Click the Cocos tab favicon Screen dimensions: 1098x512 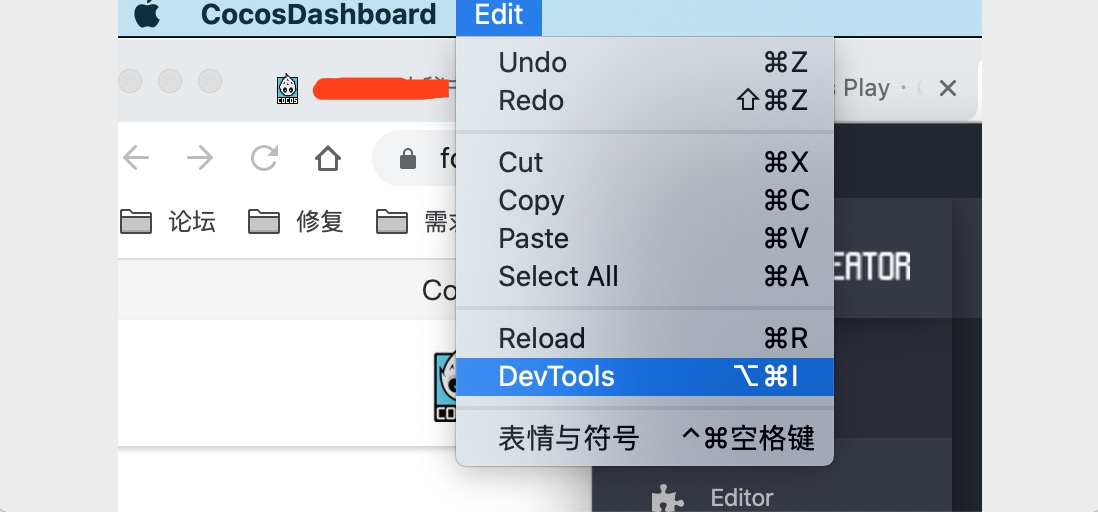coord(287,90)
